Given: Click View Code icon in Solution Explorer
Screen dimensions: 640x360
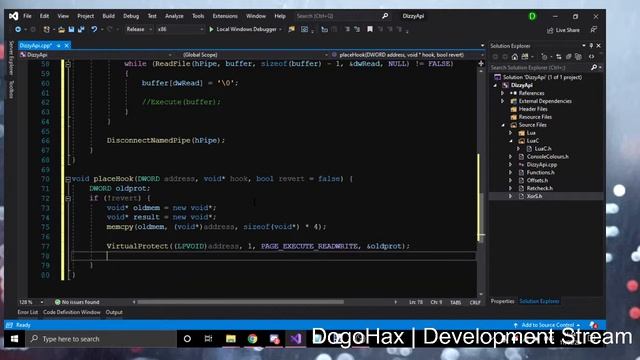Looking at the screenshot, I should pos(591,57).
